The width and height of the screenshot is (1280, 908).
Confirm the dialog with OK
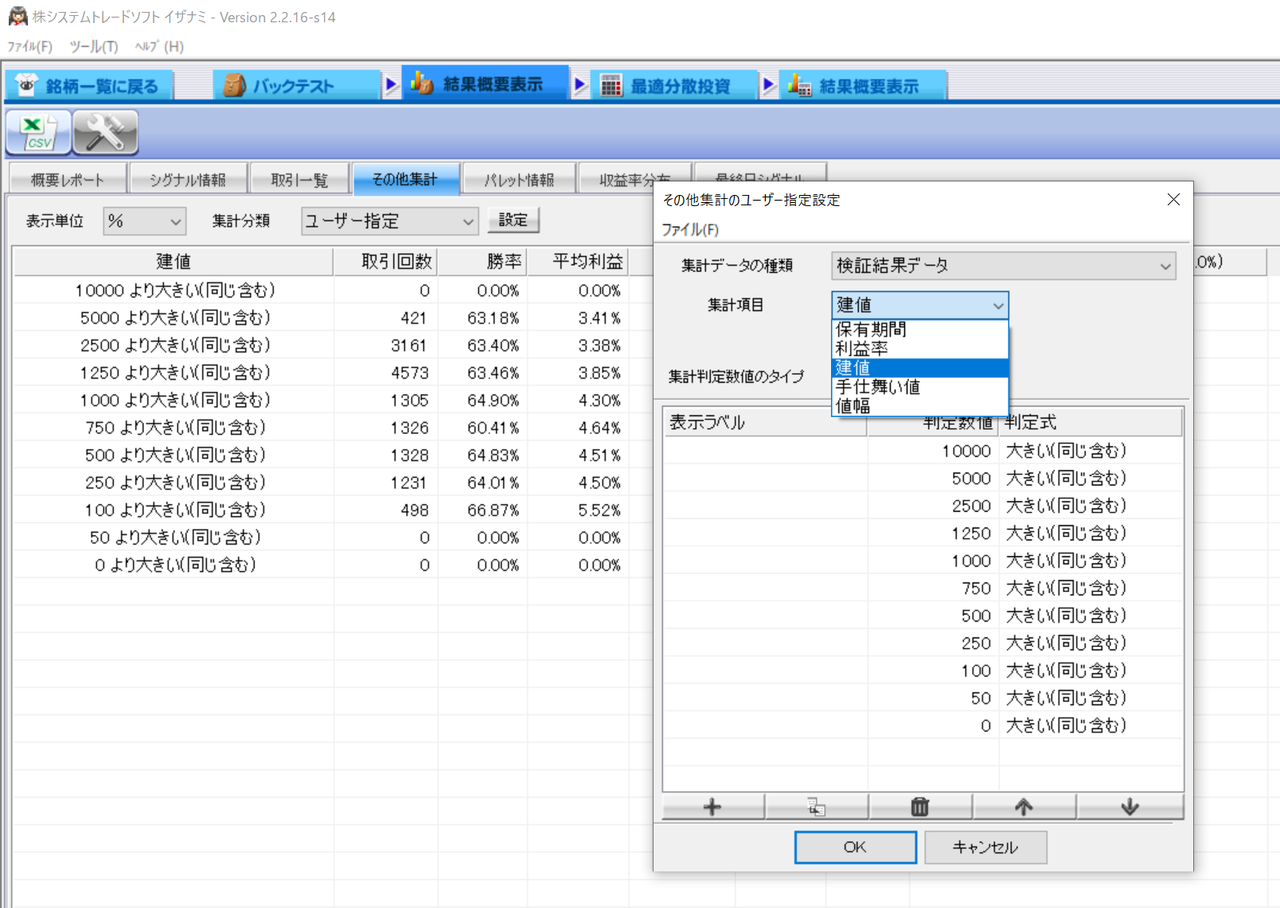pos(855,847)
